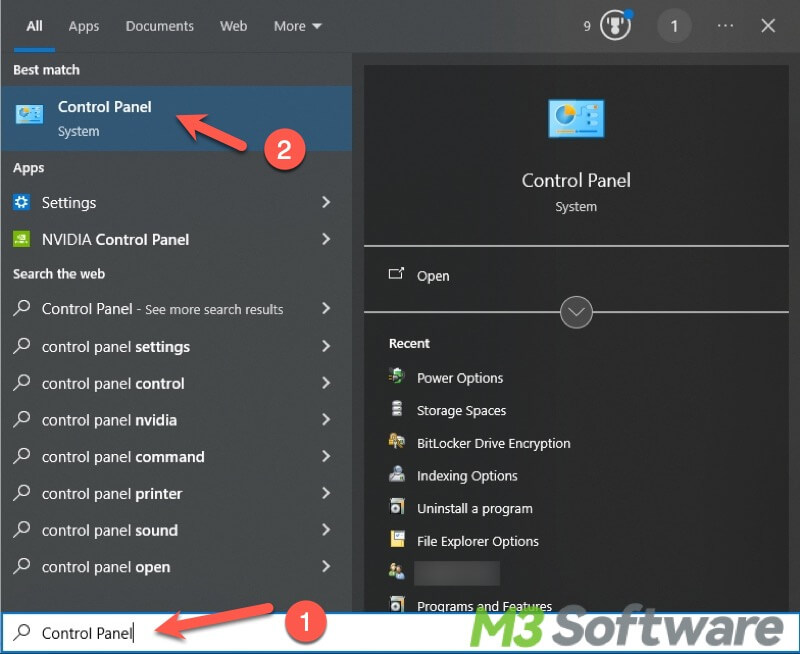This screenshot has width=800, height=654.
Task: Open Storage Spaces from Recent
Action: click(x=461, y=411)
